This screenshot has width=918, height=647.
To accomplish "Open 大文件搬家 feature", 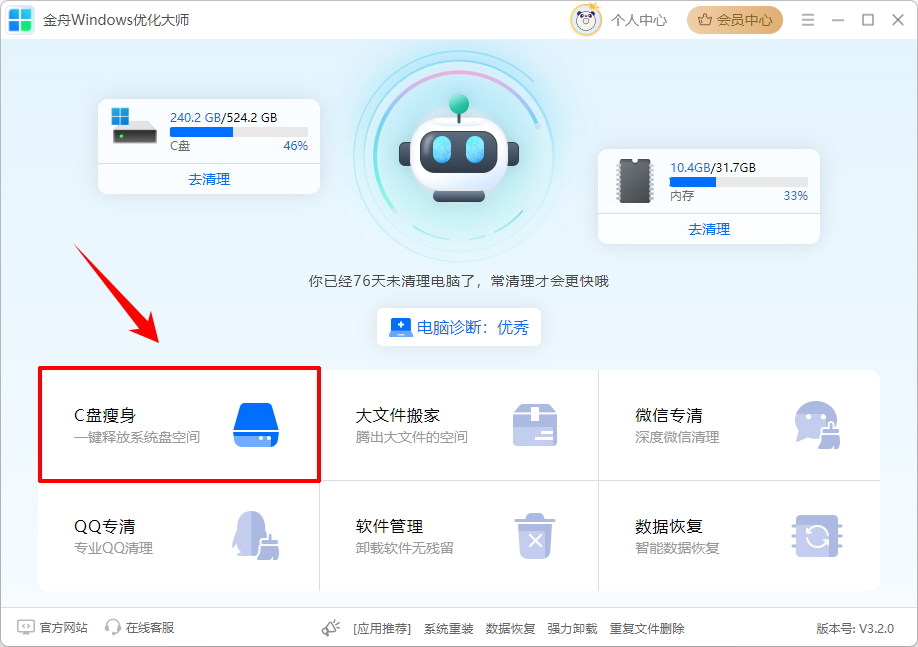I will [x=459, y=425].
